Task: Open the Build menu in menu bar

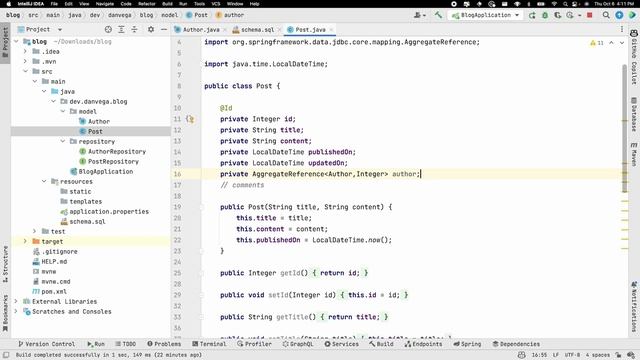Action: click(x=167, y=4)
